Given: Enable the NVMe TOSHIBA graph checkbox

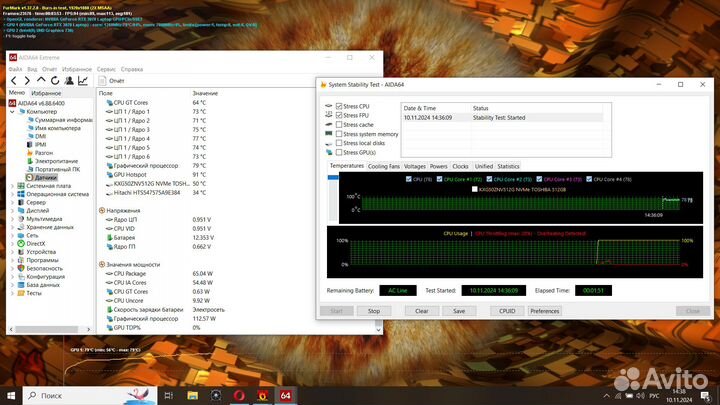Looking at the screenshot, I should coord(474,189).
